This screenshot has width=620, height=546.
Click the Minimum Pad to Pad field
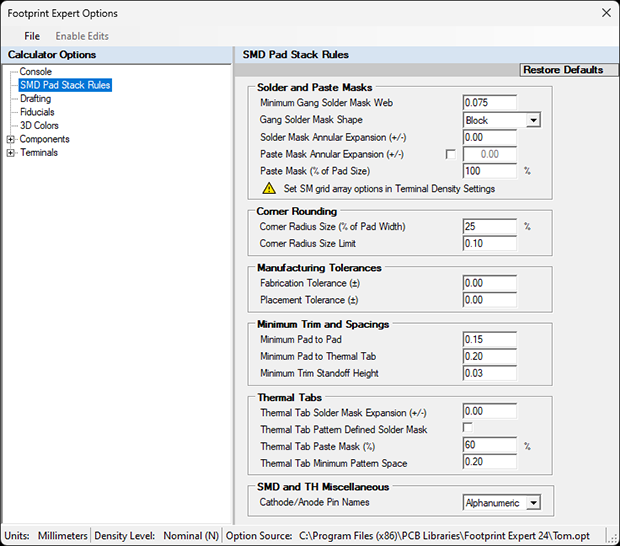(x=489, y=340)
